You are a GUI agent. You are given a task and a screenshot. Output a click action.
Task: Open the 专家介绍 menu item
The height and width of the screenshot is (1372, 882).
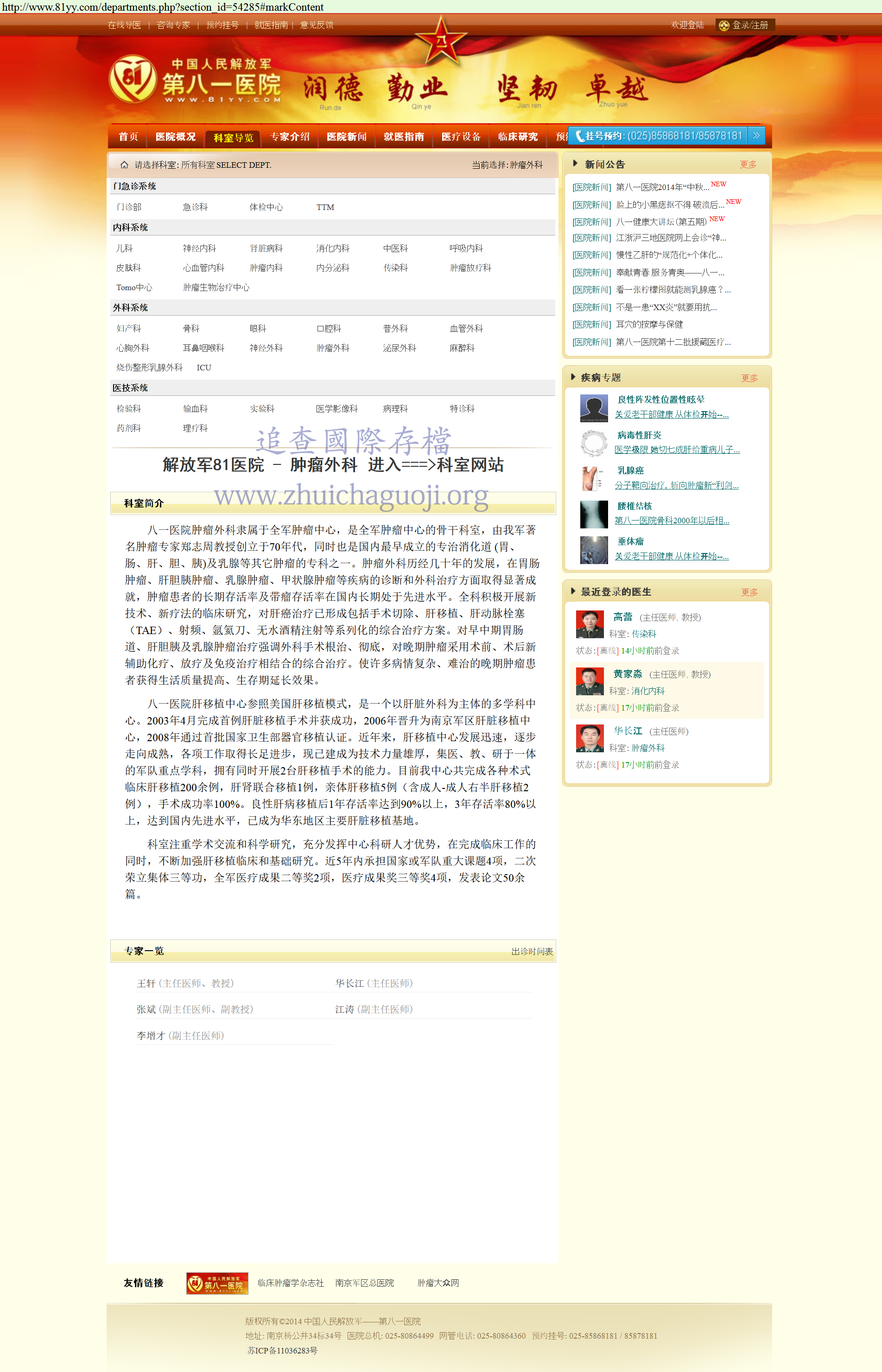(x=290, y=137)
